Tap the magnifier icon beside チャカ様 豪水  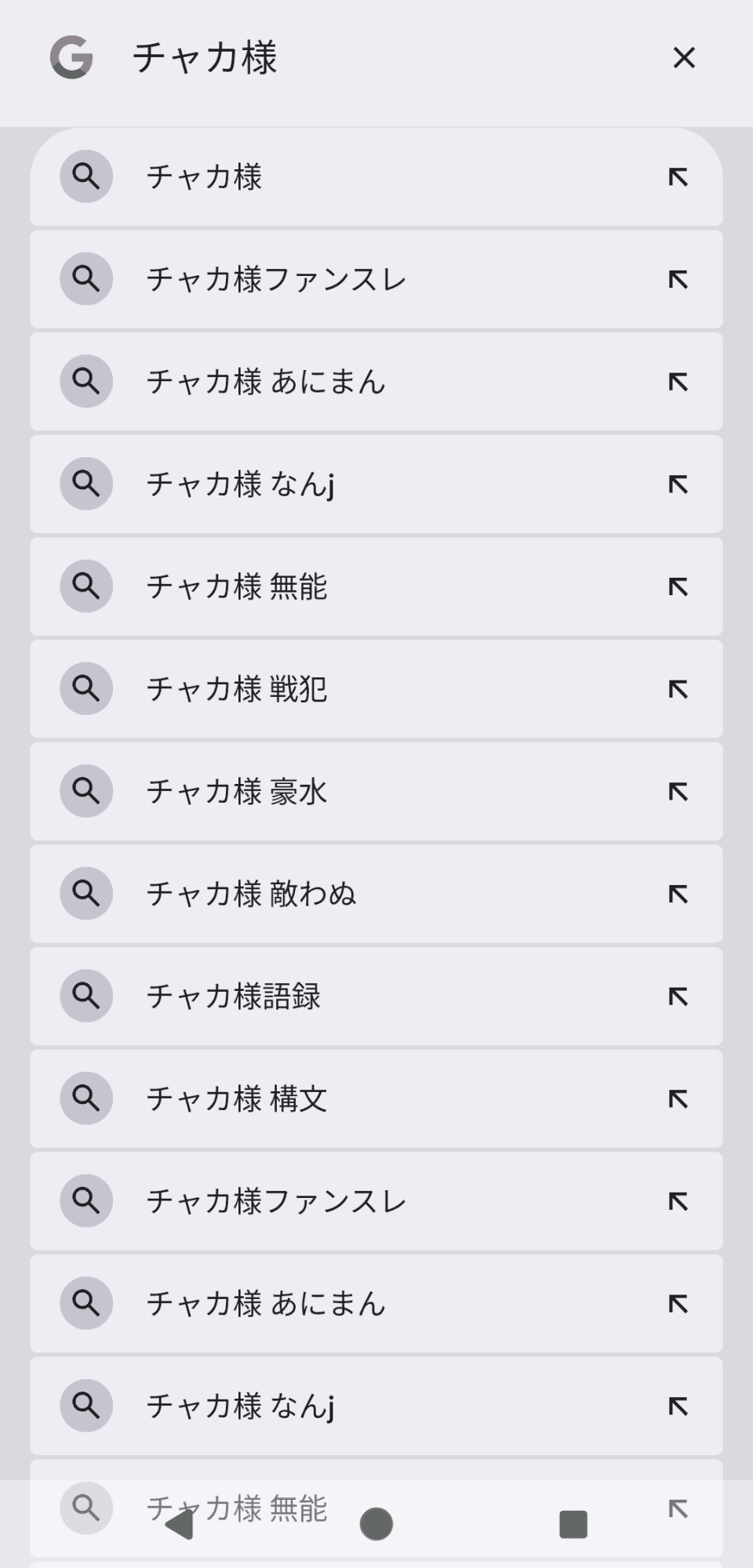click(x=86, y=791)
